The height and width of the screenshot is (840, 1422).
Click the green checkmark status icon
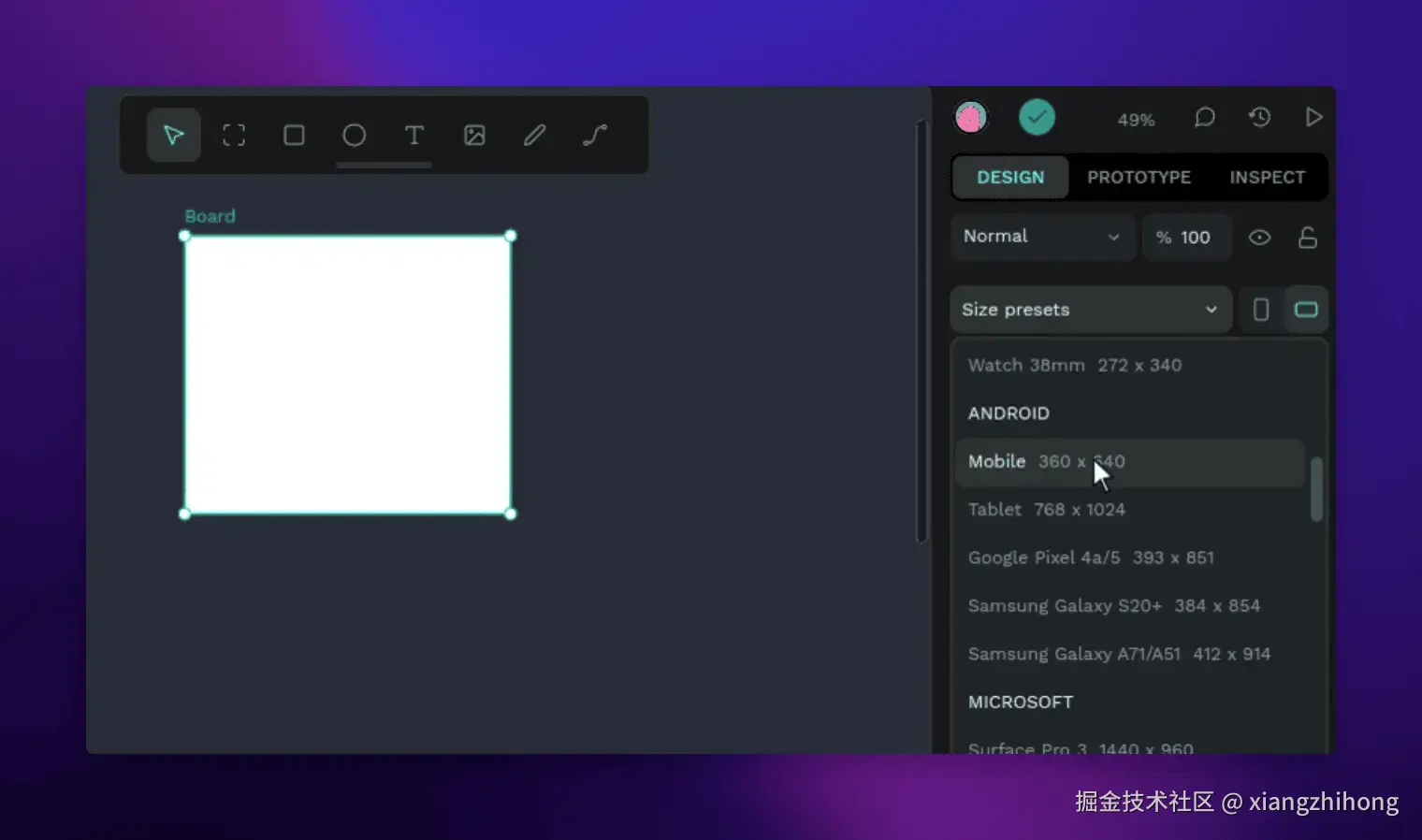tap(1037, 117)
